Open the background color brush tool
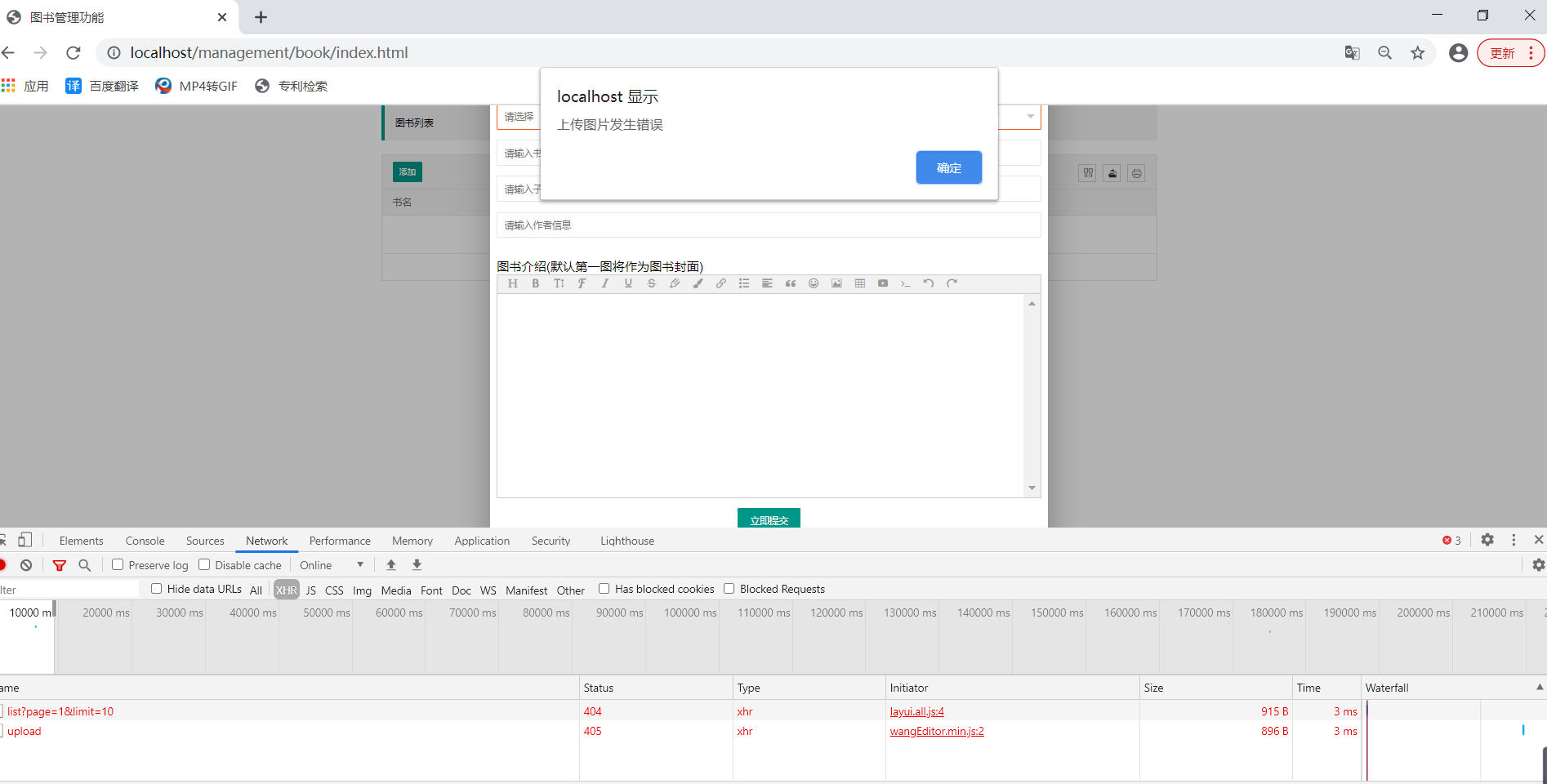This screenshot has height=784, width=1547. tap(698, 283)
